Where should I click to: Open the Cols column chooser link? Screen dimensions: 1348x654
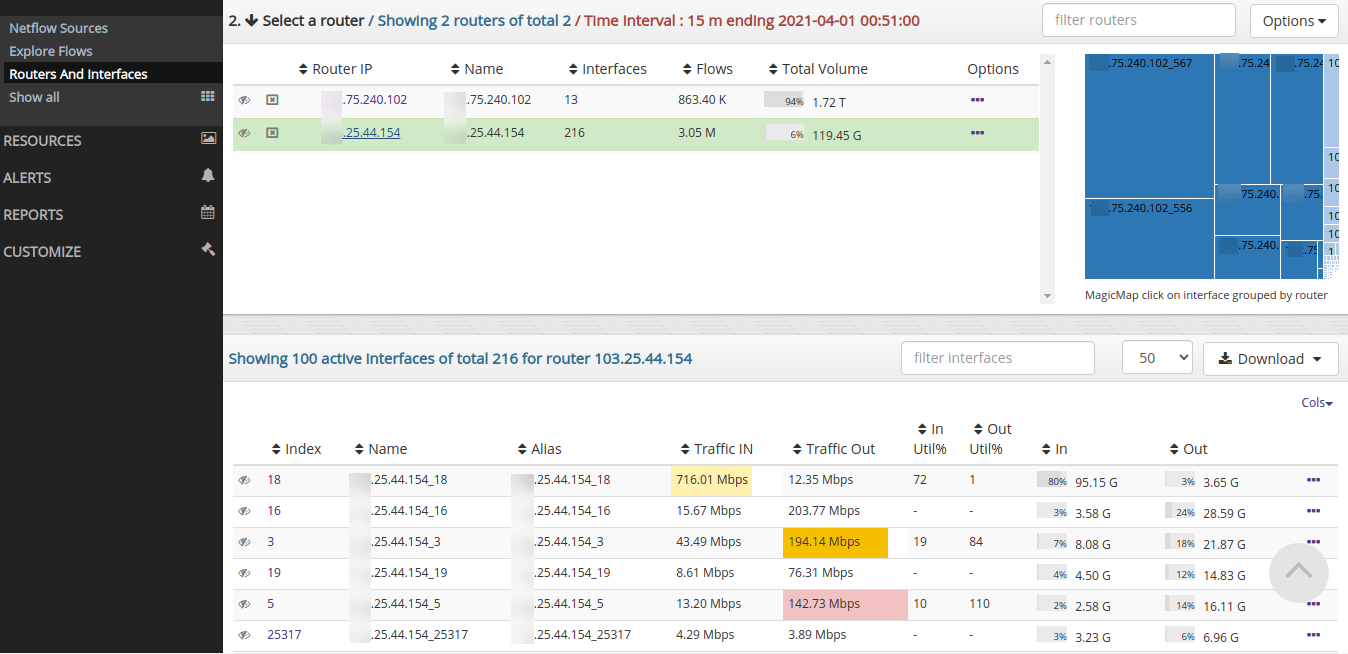[1317, 402]
